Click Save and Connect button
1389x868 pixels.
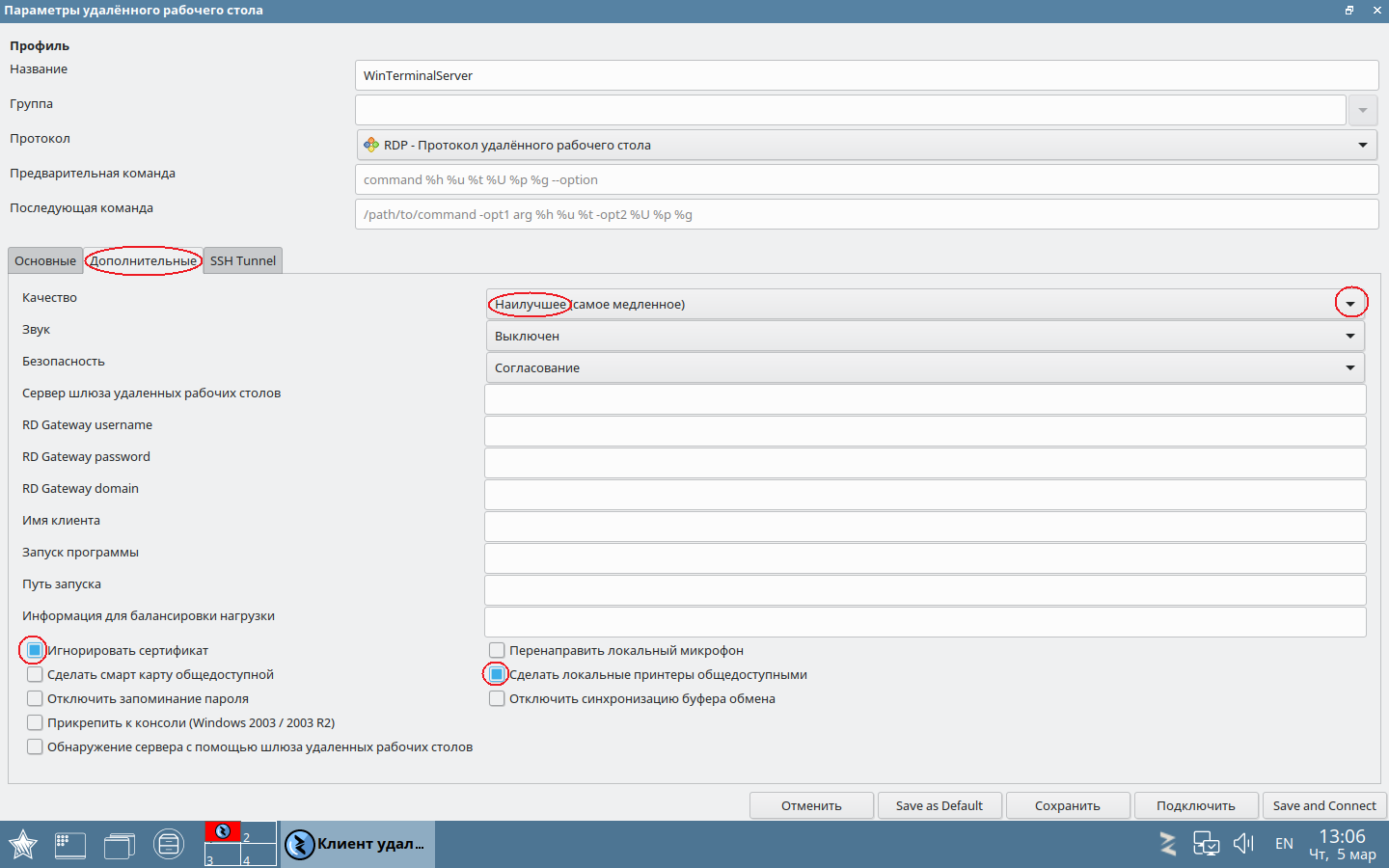tap(1324, 805)
